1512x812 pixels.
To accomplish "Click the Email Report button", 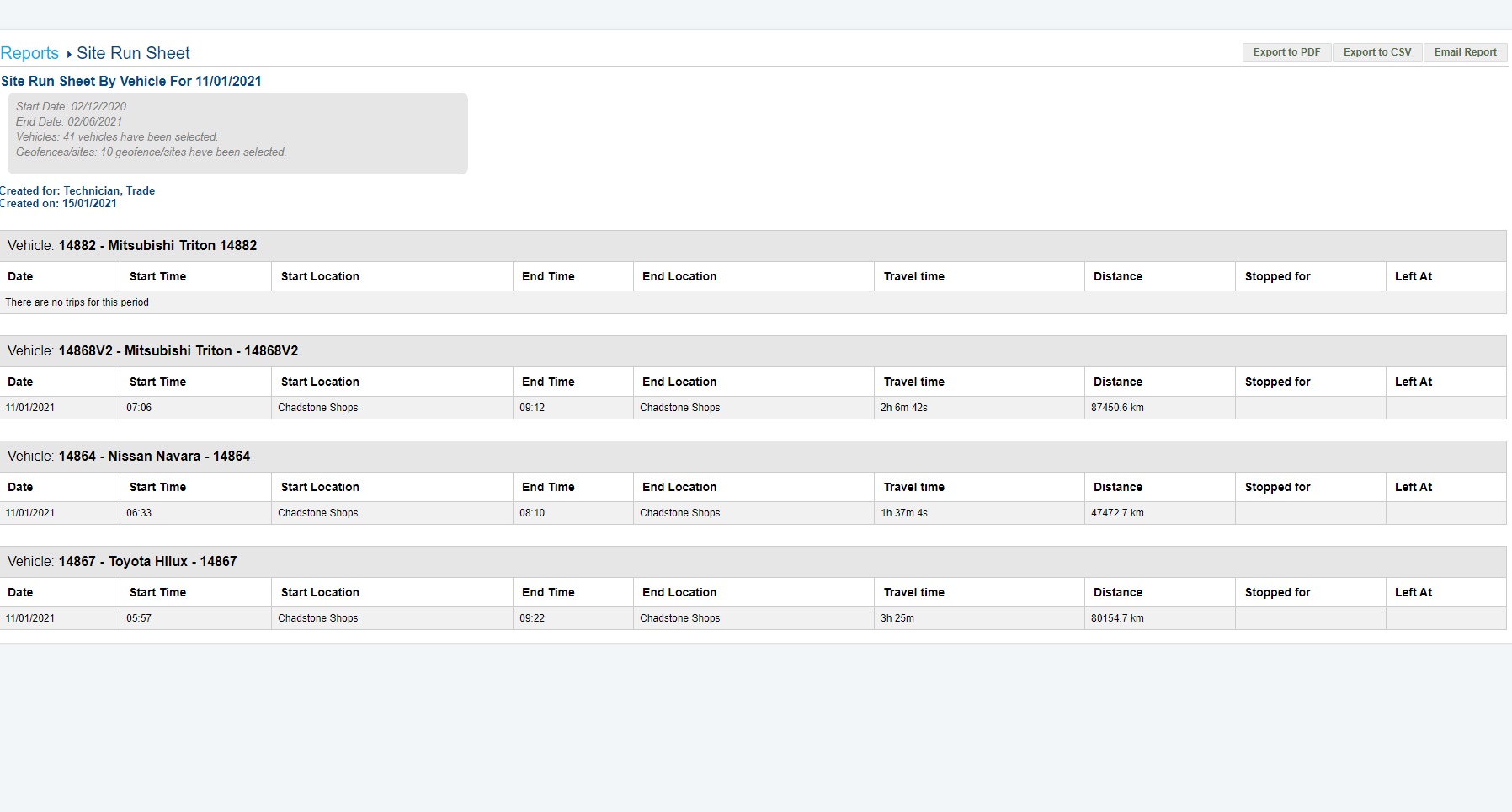I will (1465, 52).
